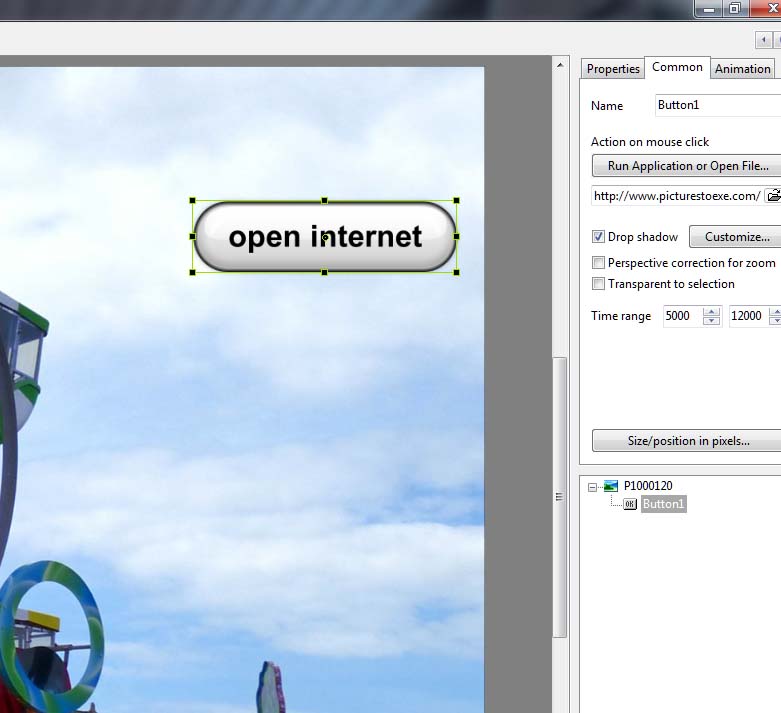781x713 pixels.
Task: Click Run Application or Open File button
Action: tap(686, 166)
